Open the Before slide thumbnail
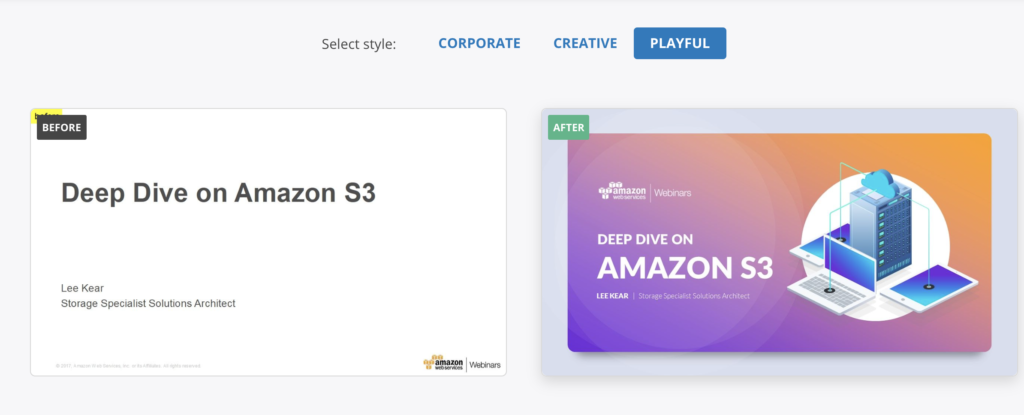 pos(268,242)
